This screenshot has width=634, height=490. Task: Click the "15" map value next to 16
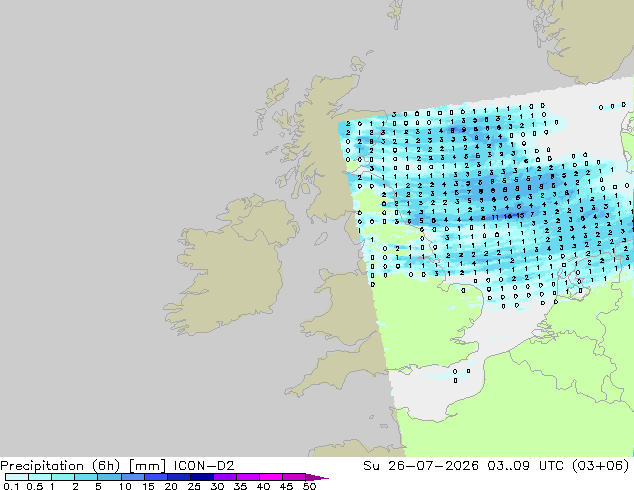click(521, 215)
